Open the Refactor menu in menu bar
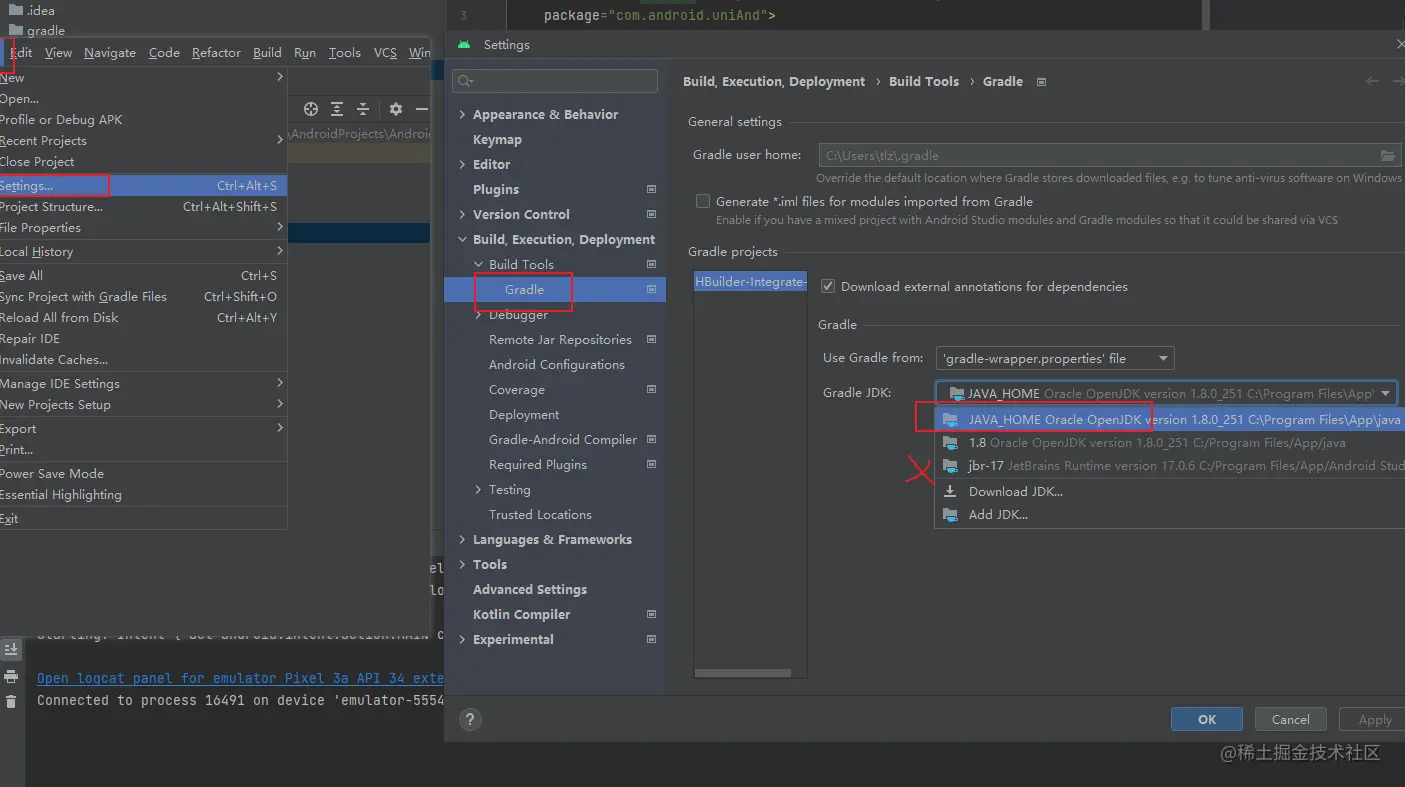Image resolution: width=1405 pixels, height=787 pixels. (x=216, y=53)
